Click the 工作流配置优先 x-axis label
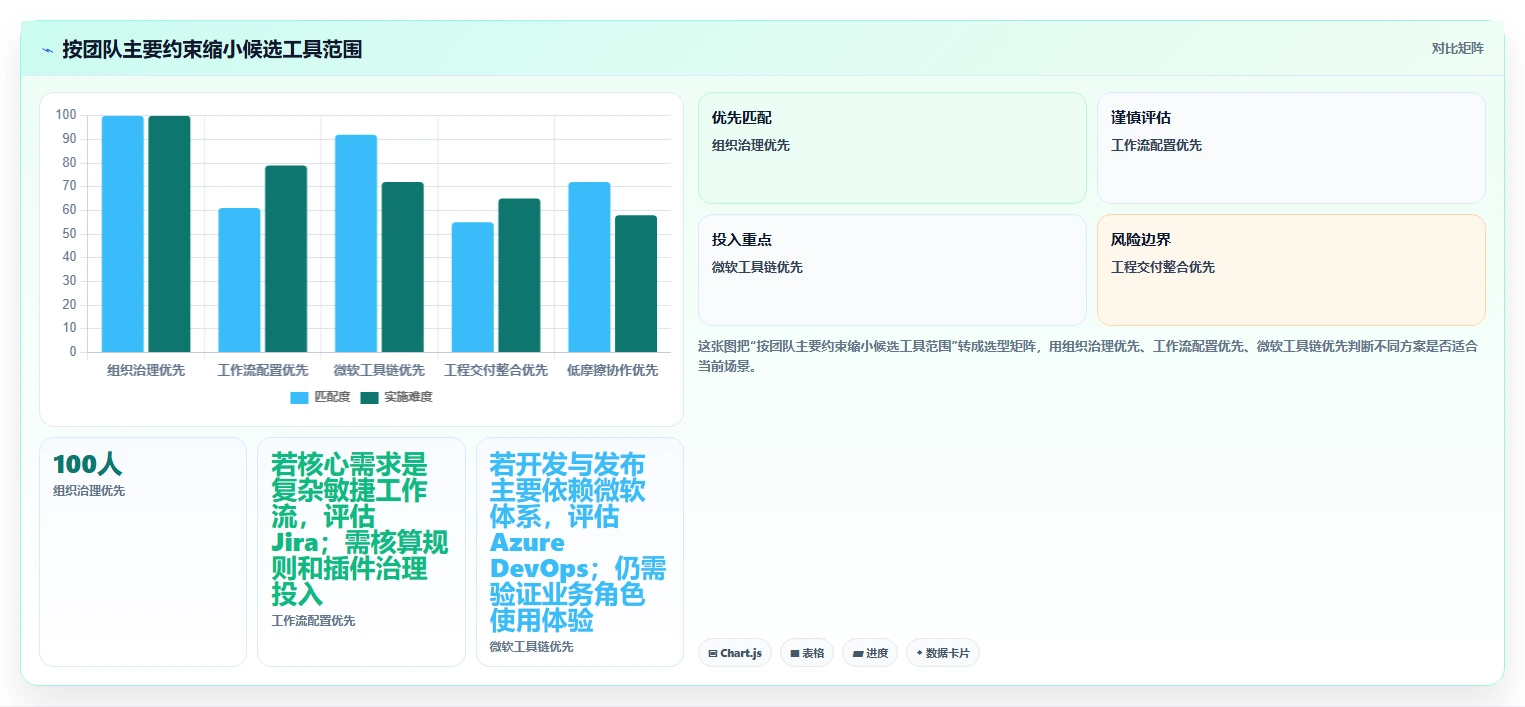 coord(263,370)
